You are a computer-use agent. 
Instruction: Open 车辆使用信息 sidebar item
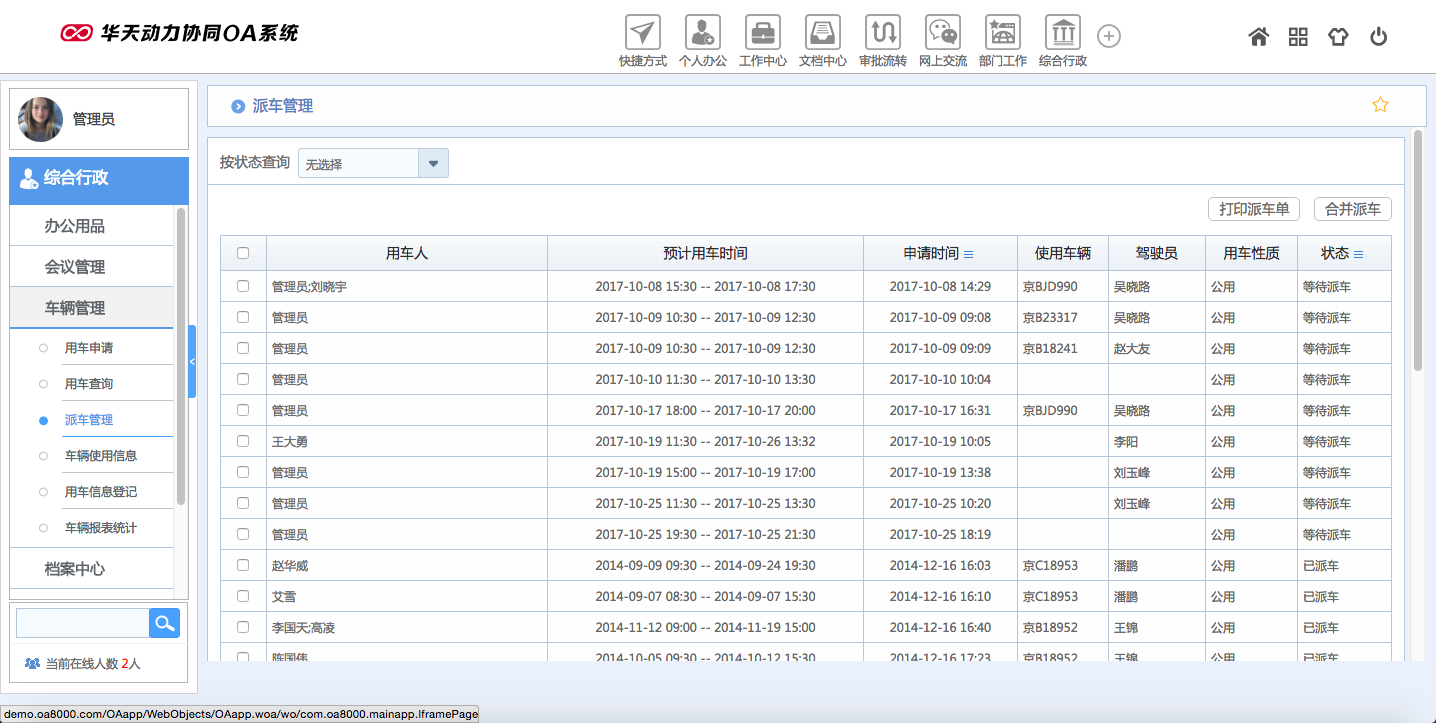pos(101,456)
